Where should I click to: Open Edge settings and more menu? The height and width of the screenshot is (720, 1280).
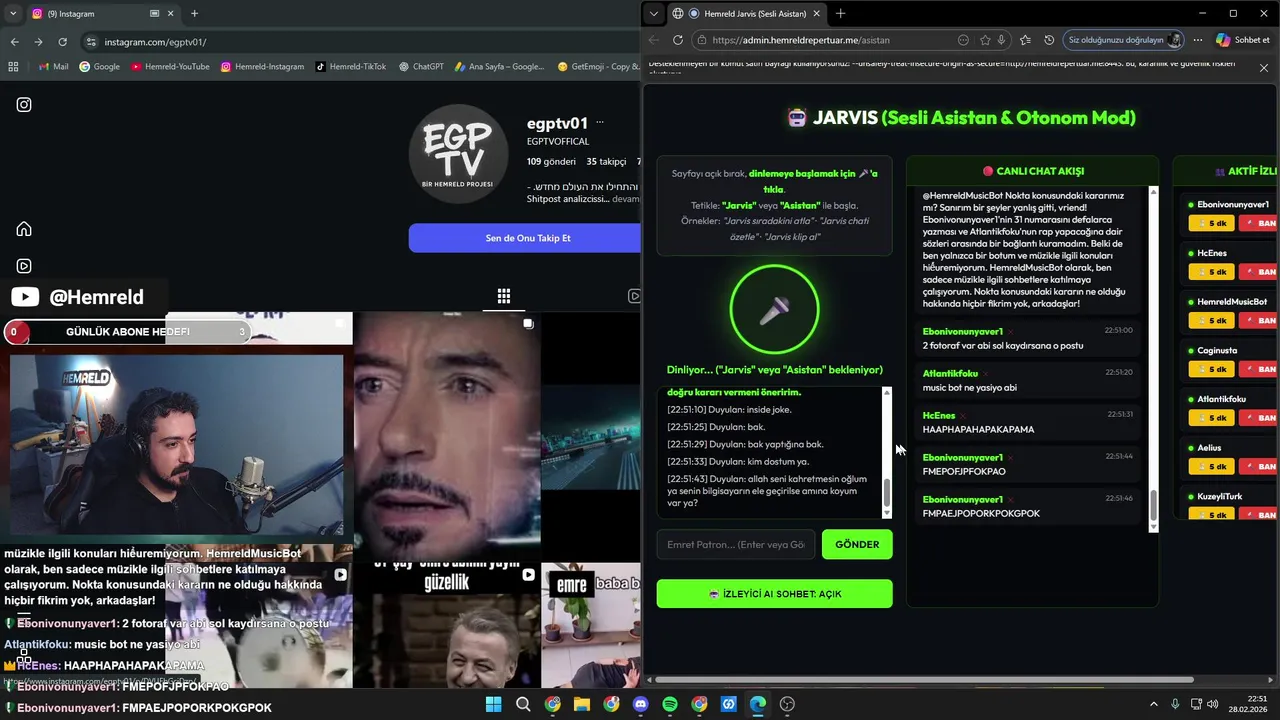coord(1197,40)
